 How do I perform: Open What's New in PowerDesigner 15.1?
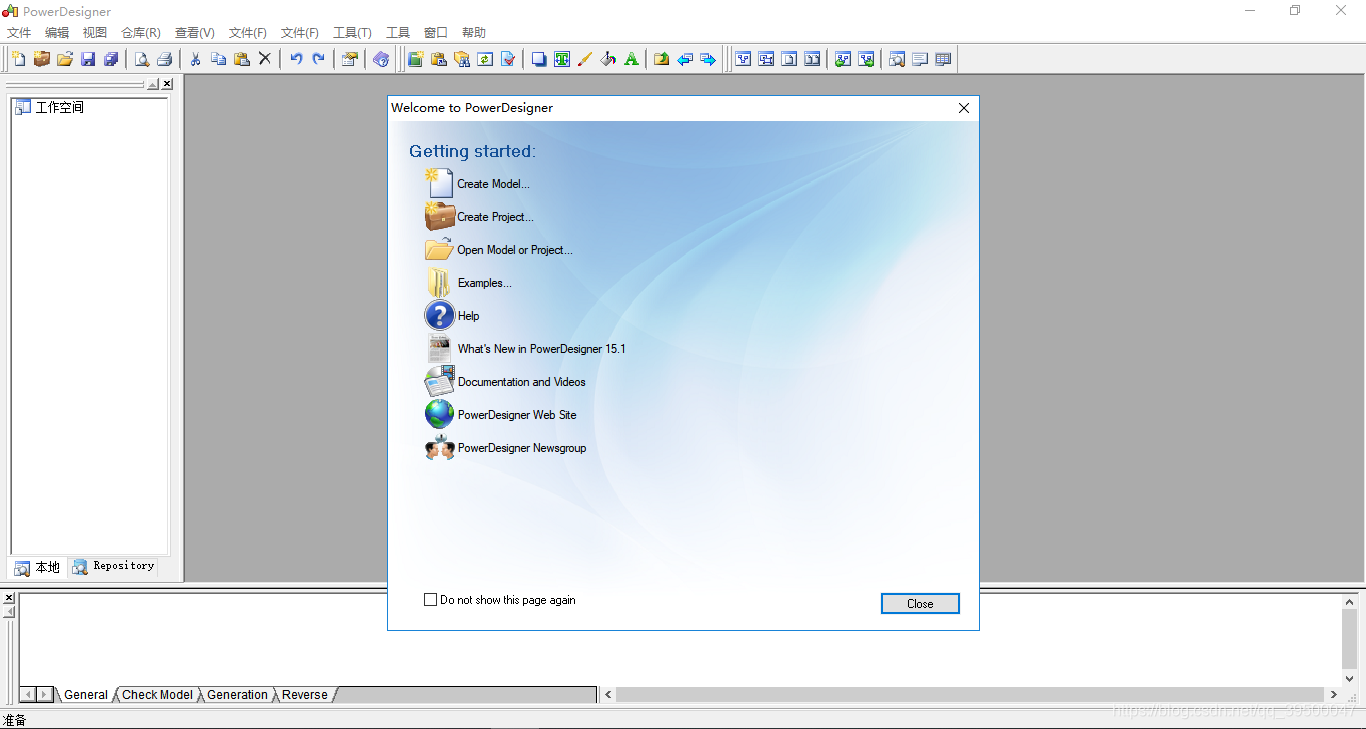541,349
